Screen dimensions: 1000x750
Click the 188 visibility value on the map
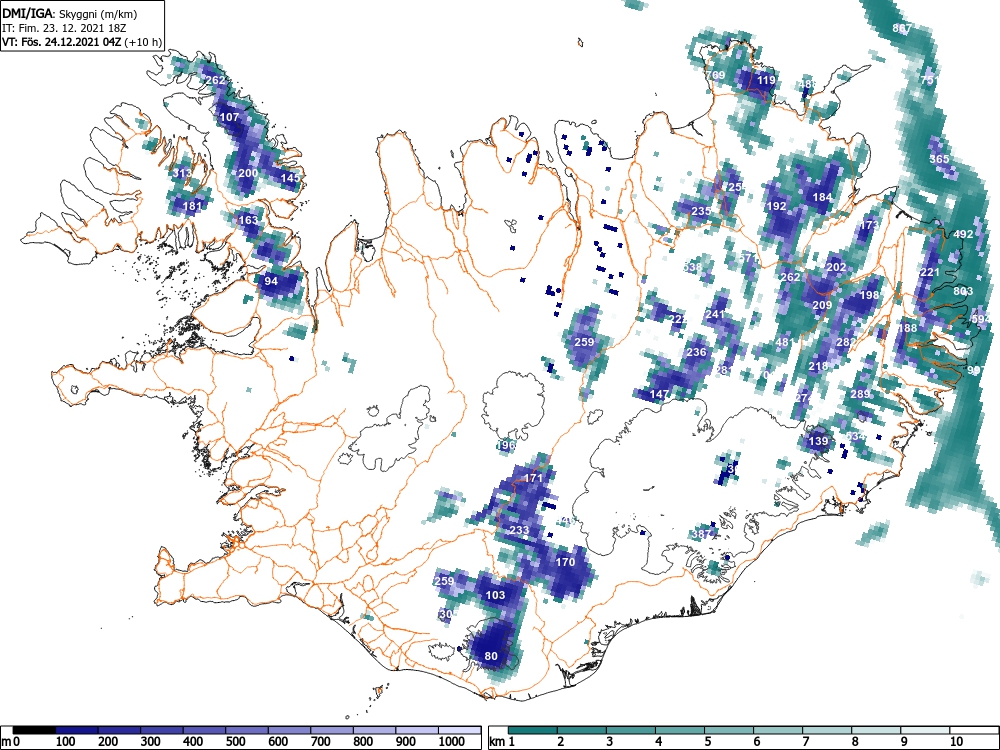(x=907, y=328)
